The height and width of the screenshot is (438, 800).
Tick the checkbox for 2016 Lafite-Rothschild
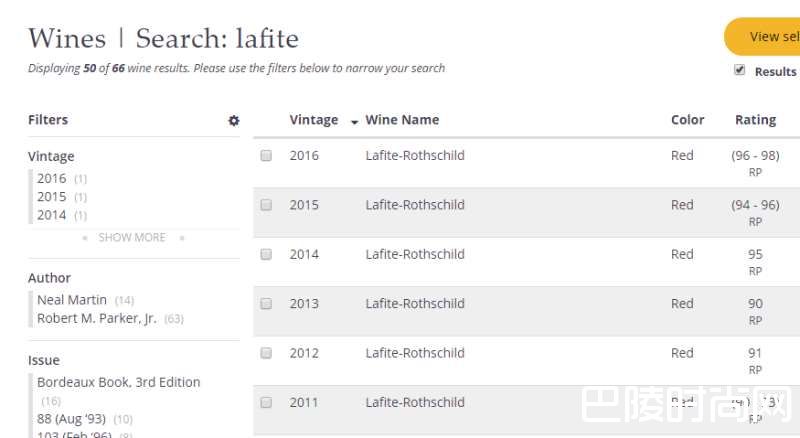pos(266,156)
